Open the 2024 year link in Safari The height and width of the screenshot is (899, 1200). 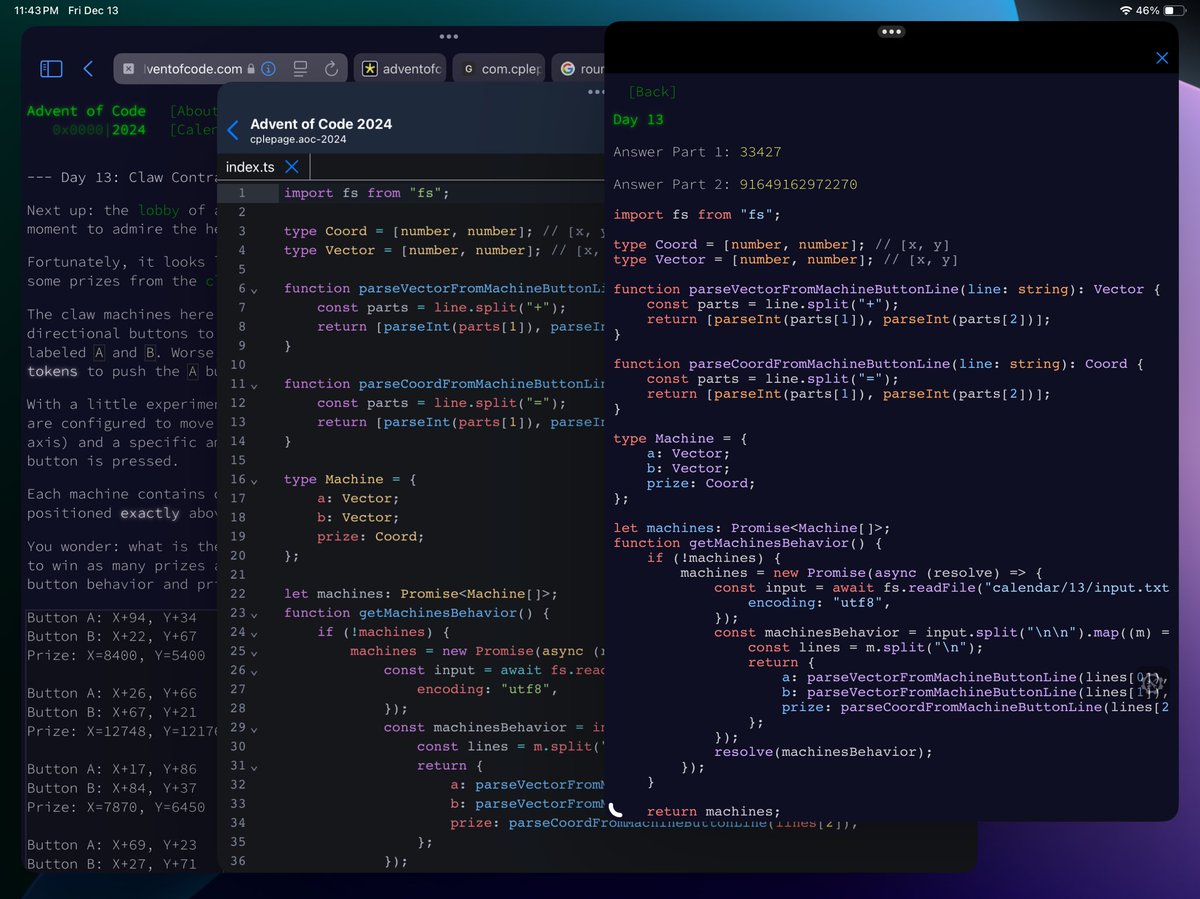click(x=129, y=130)
